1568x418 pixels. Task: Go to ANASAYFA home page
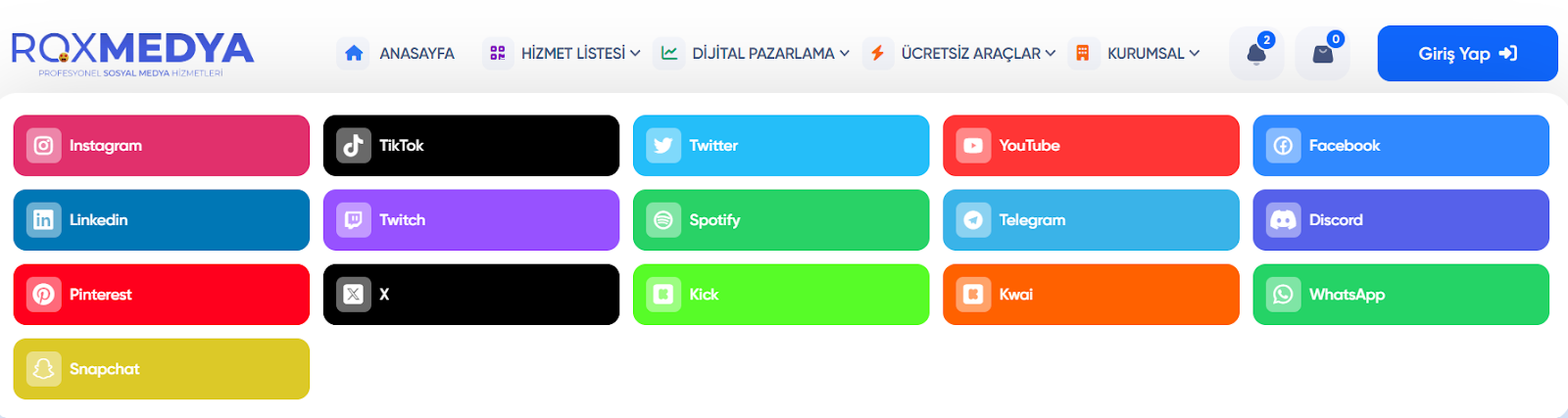point(397,54)
